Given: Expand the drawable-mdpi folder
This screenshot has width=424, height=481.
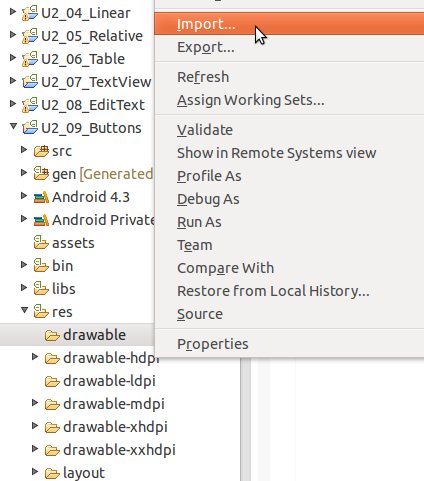Looking at the screenshot, I should point(35,402).
